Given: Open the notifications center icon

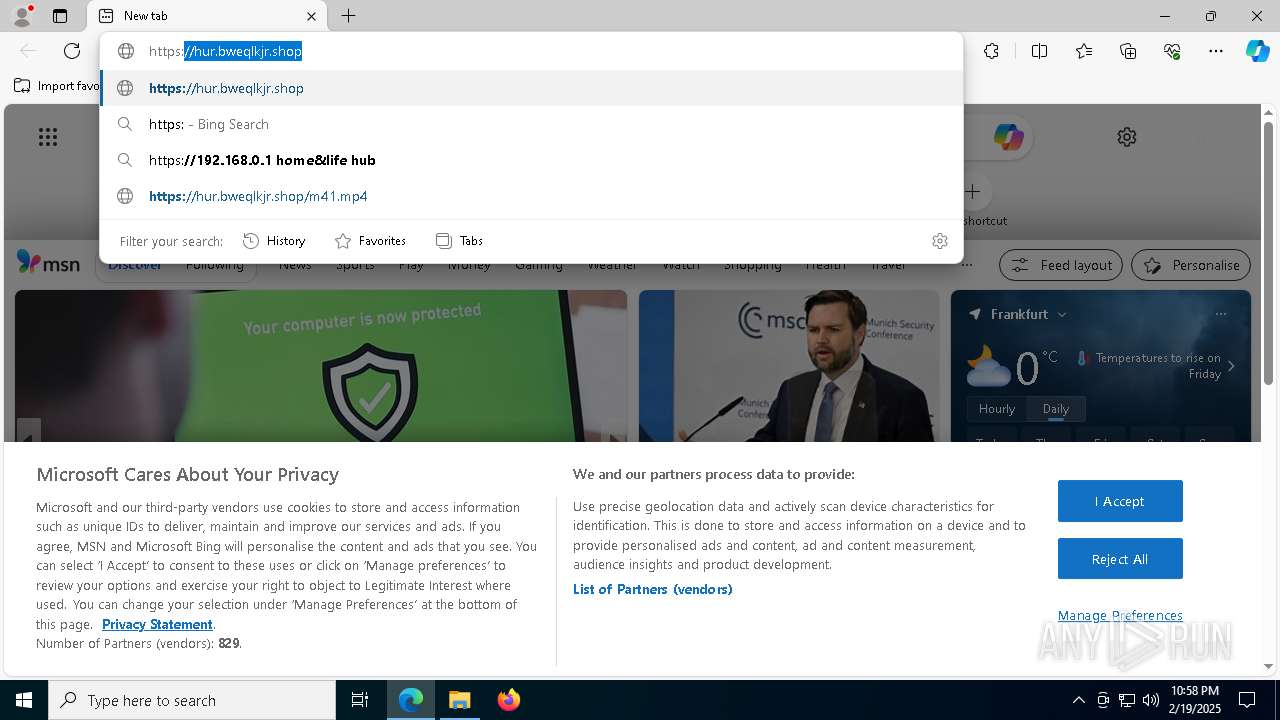Looking at the screenshot, I should click(1247, 700).
